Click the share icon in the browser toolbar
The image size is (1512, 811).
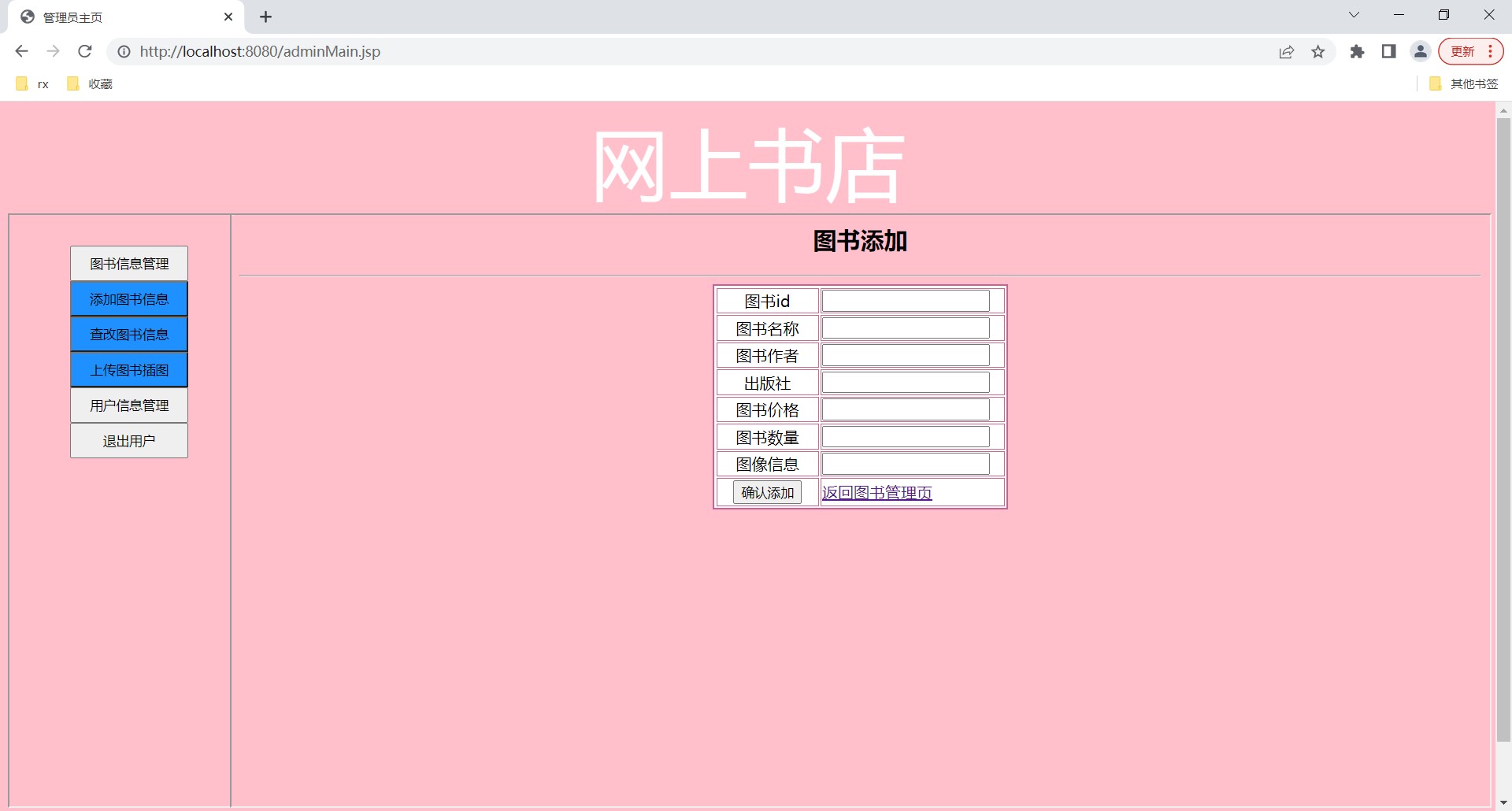point(1286,51)
